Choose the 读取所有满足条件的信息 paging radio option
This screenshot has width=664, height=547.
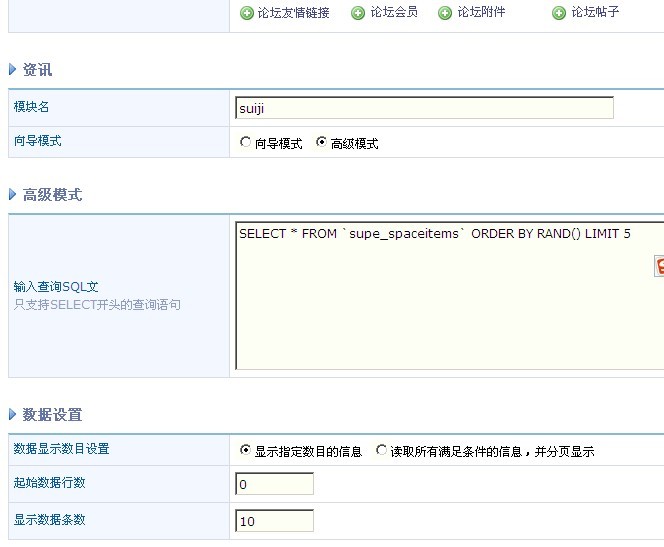pos(381,450)
